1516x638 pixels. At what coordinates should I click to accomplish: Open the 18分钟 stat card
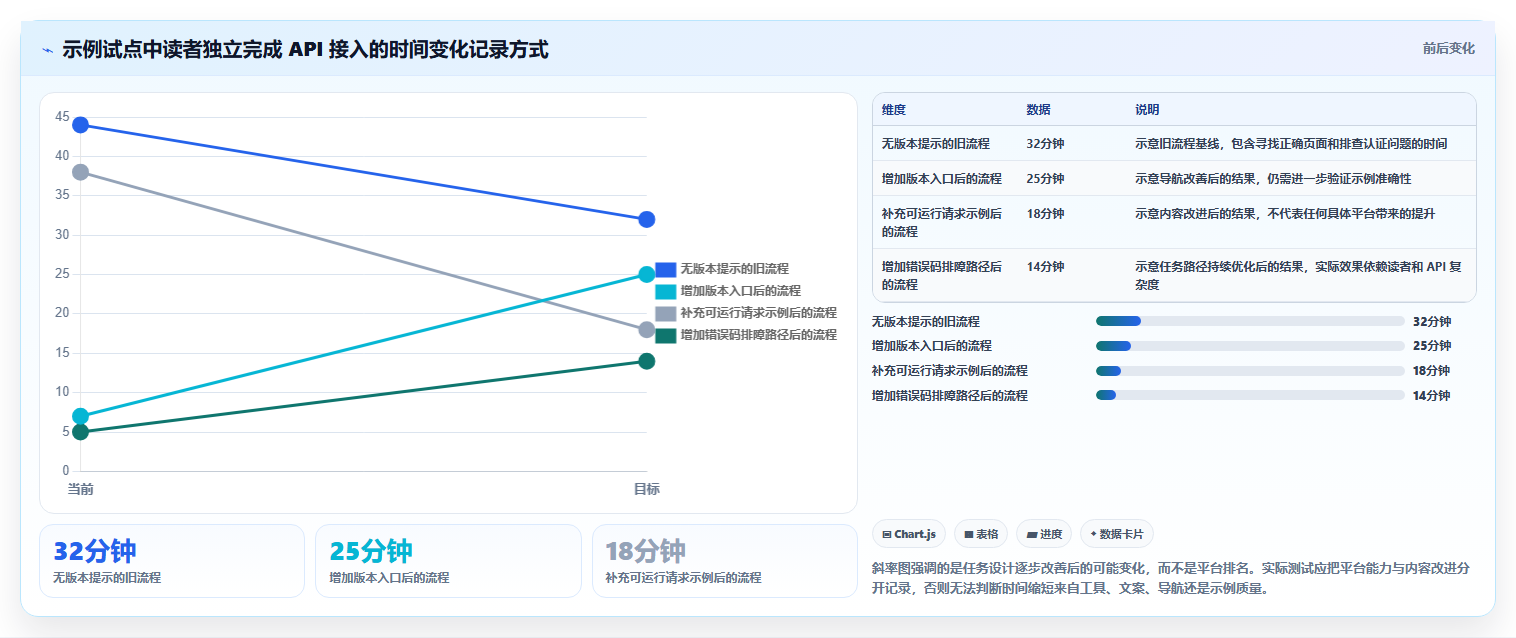pos(725,561)
